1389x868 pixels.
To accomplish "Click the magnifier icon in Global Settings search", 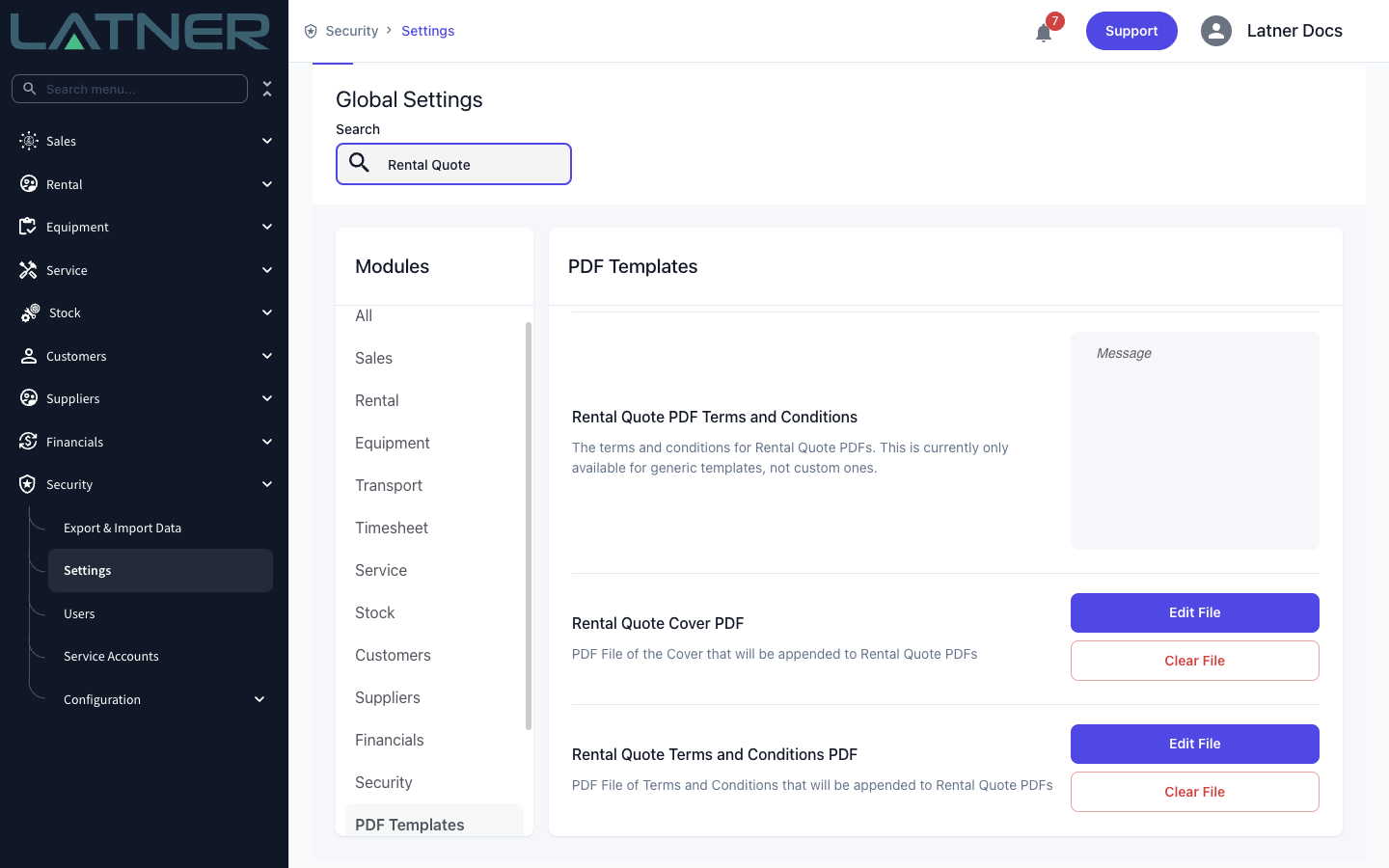I will click(x=360, y=163).
